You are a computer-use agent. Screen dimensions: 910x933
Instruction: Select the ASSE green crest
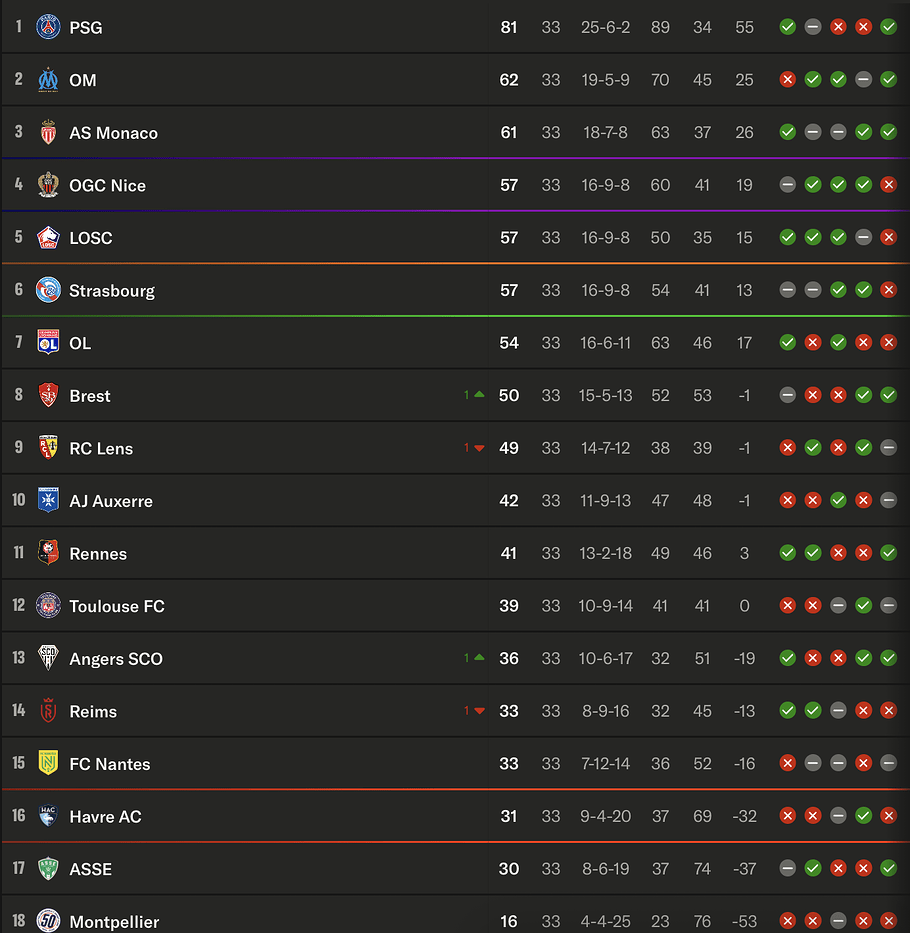point(48,868)
